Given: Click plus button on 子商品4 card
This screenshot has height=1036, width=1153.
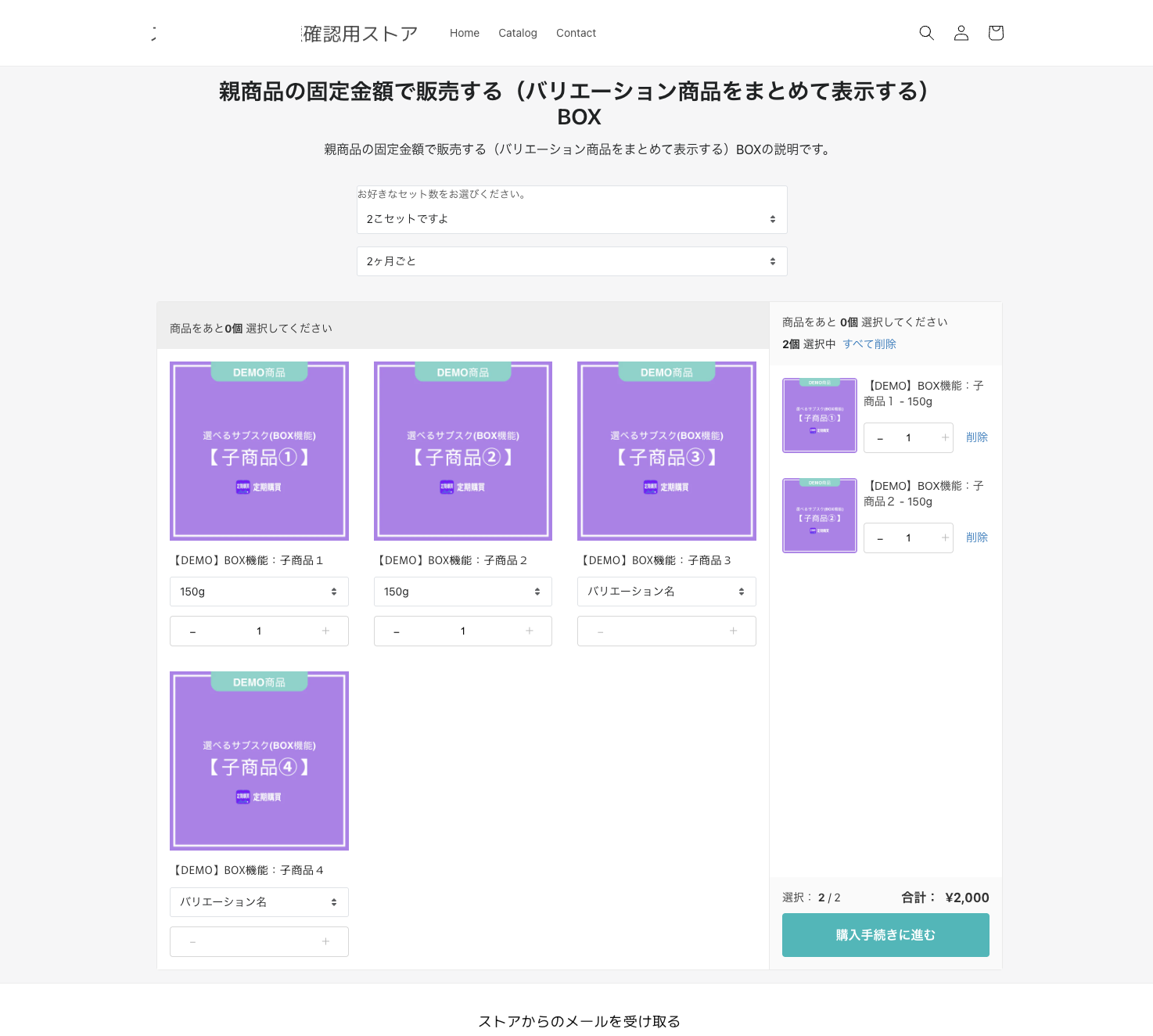Looking at the screenshot, I should 326,941.
